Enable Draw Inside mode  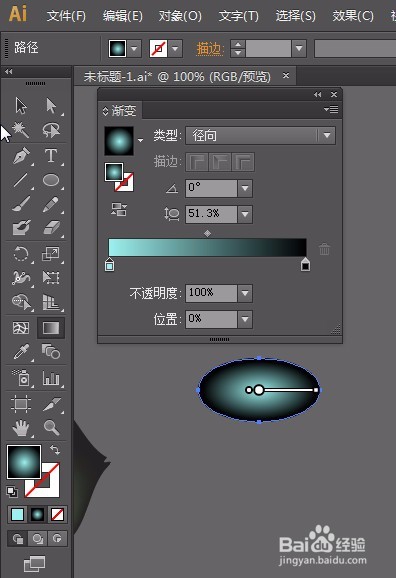pos(57,539)
